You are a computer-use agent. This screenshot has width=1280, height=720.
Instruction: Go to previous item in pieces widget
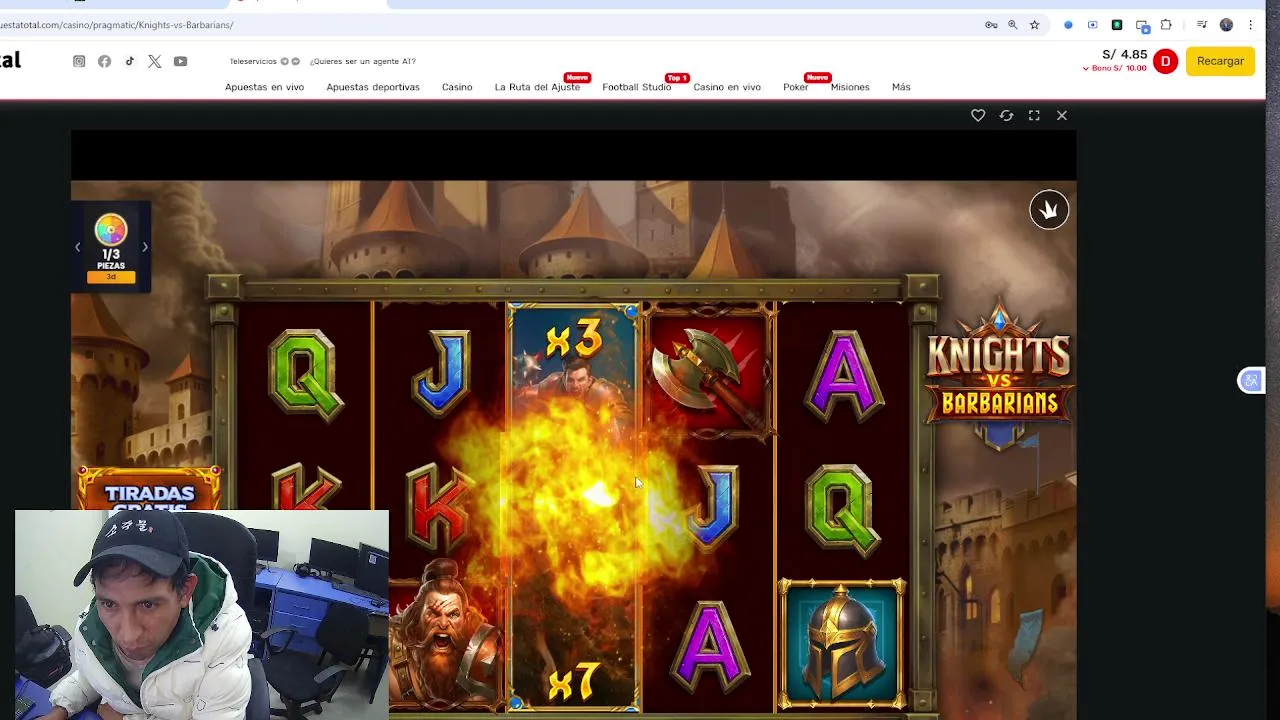(78, 247)
